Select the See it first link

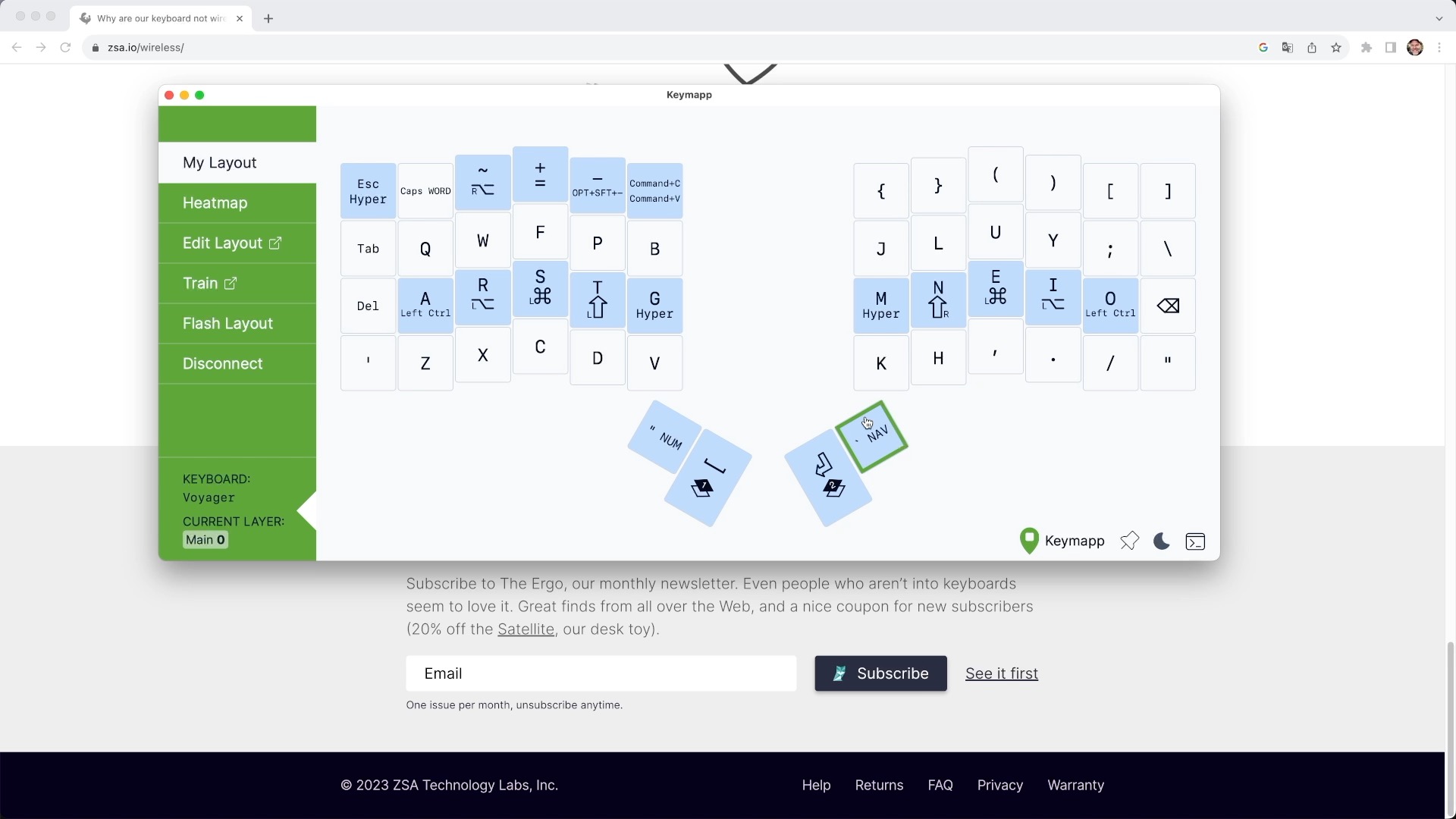point(1001,673)
